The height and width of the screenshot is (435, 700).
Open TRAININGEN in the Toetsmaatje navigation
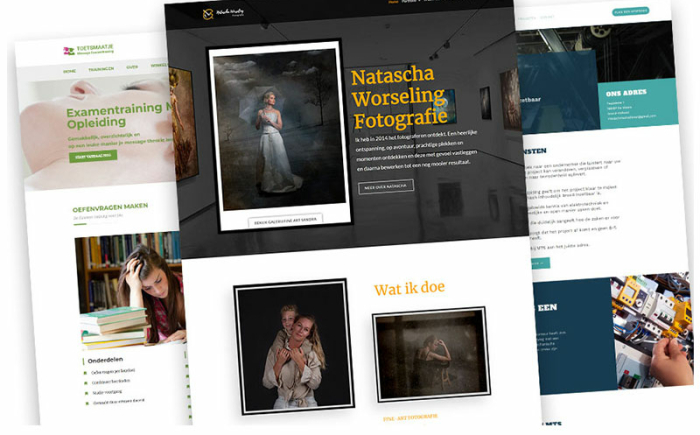tap(101, 69)
